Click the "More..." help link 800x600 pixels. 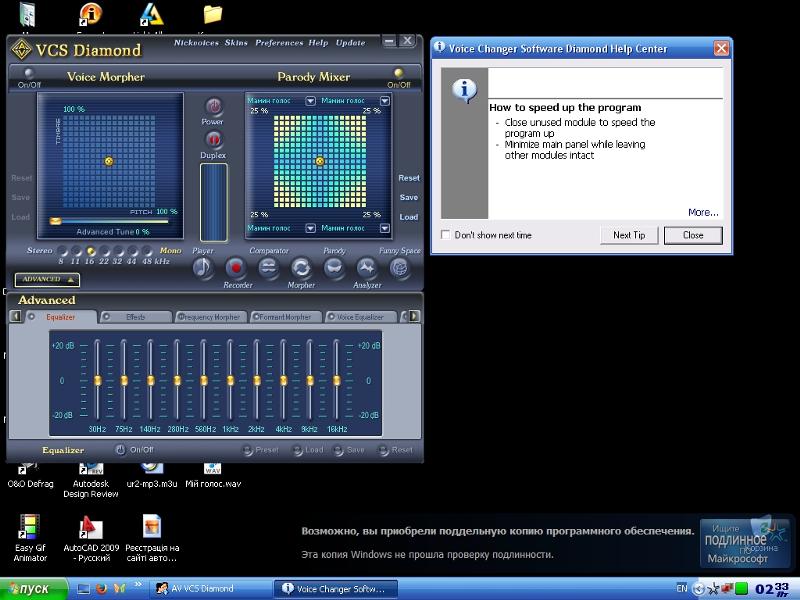point(703,212)
